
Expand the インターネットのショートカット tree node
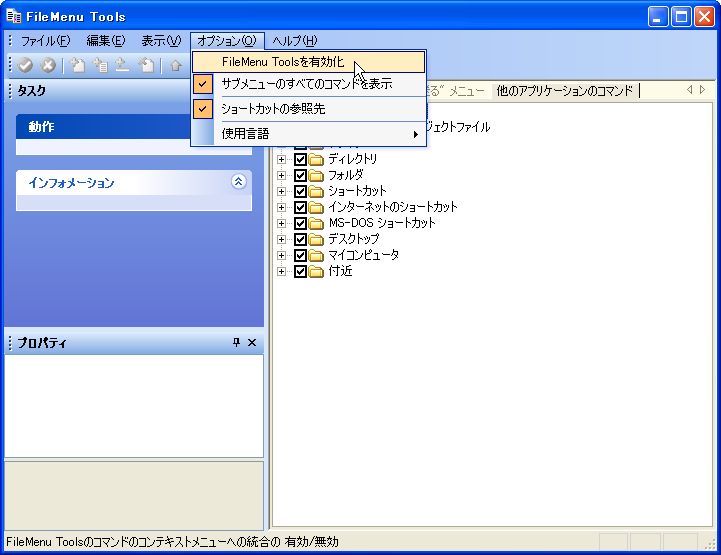point(281,207)
